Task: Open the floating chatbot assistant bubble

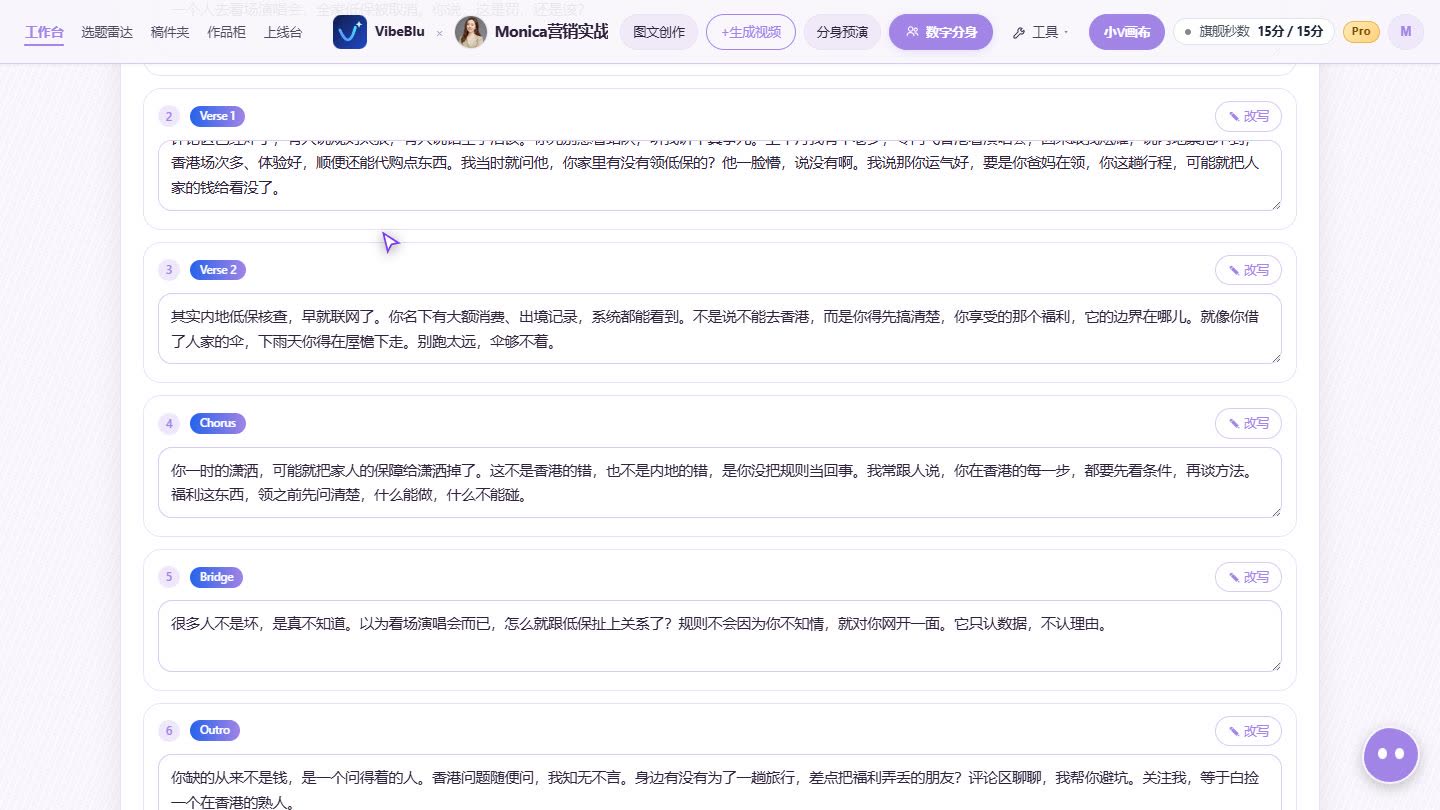Action: pos(1391,754)
